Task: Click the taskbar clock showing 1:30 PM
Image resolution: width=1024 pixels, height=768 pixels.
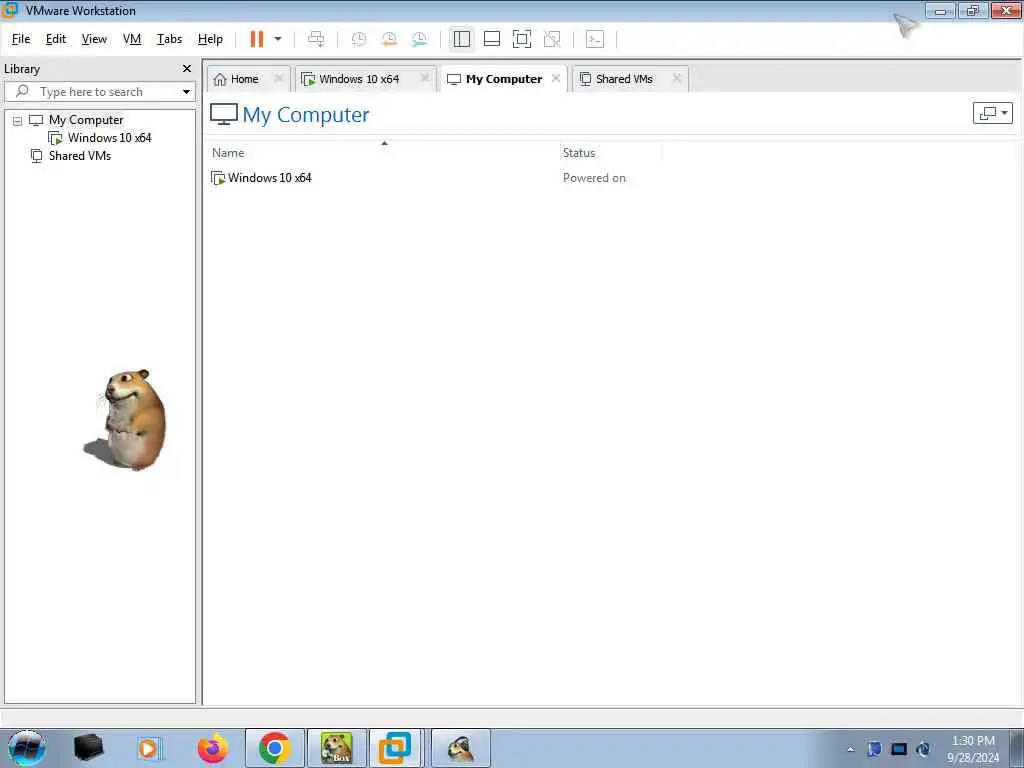Action: coord(973,749)
